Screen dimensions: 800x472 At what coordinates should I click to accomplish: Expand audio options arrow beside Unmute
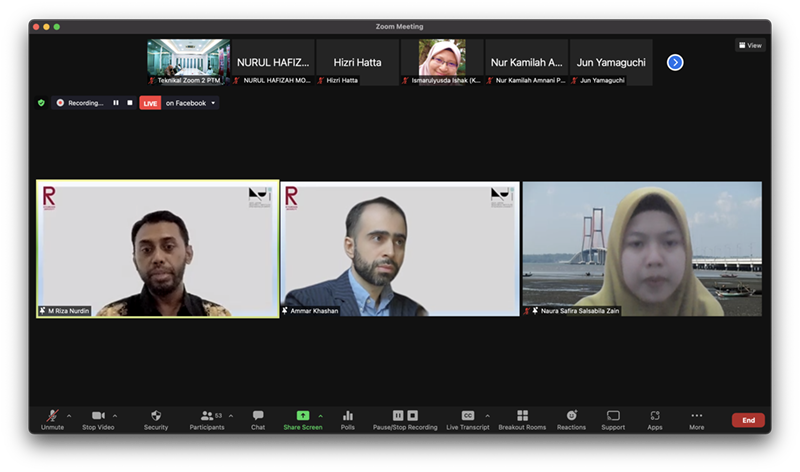click(x=69, y=415)
